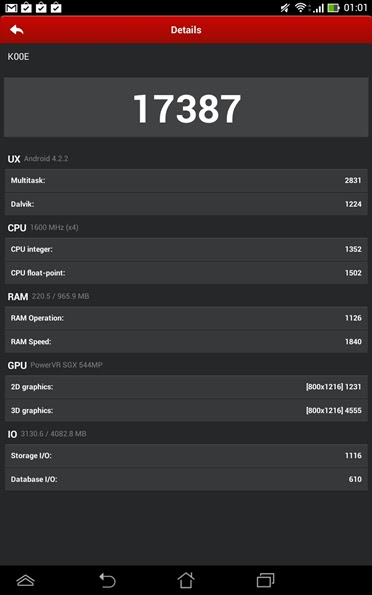Choose the RAM Speed row

tap(186, 342)
